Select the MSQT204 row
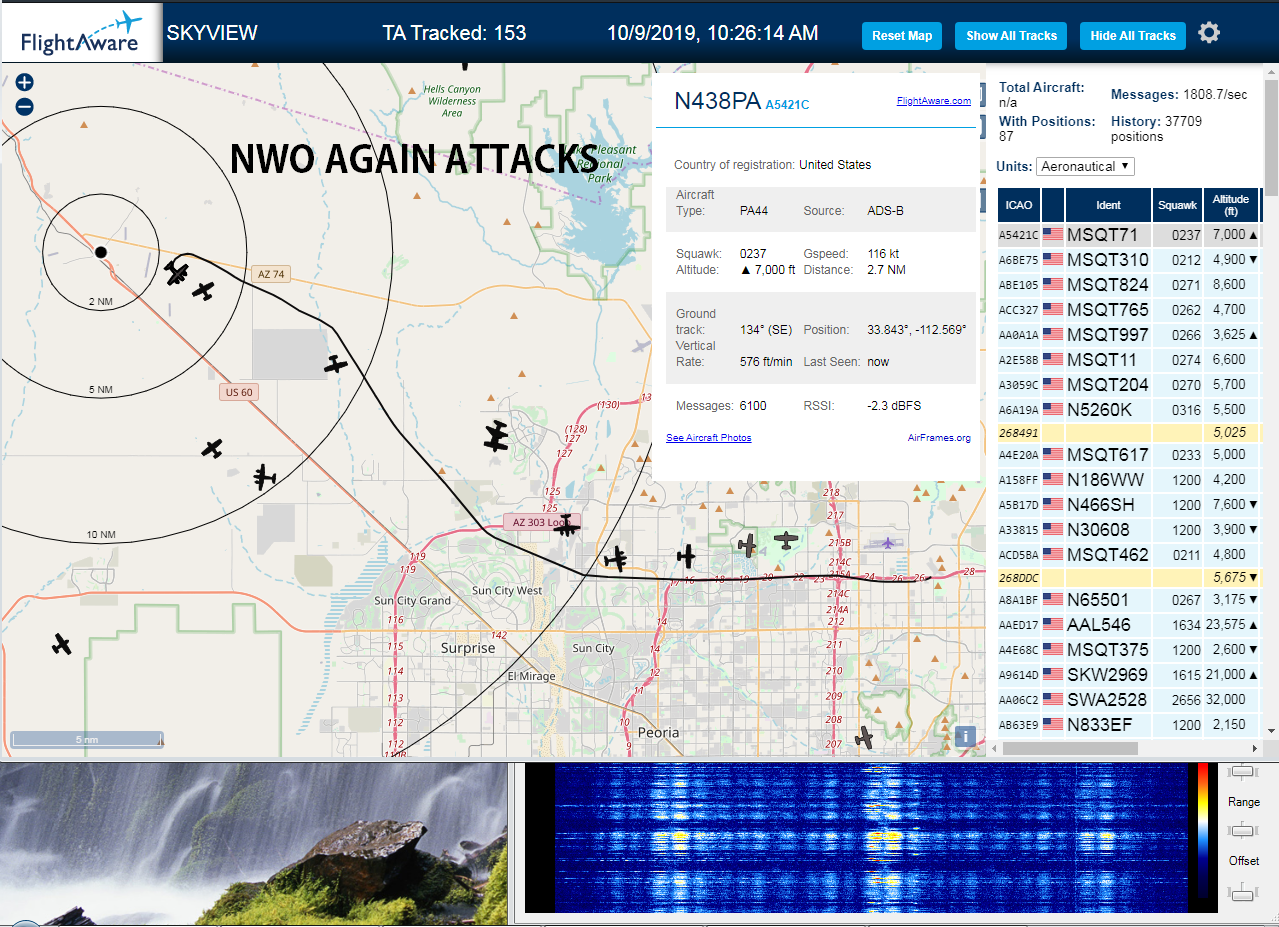This screenshot has height=927, width=1279. [1128, 384]
